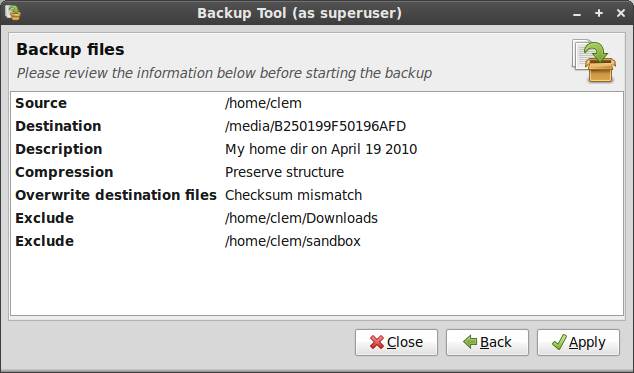The width and height of the screenshot is (634, 373).
Task: Click the /media/B250199F50196AFD destination value
Action: [315, 126]
